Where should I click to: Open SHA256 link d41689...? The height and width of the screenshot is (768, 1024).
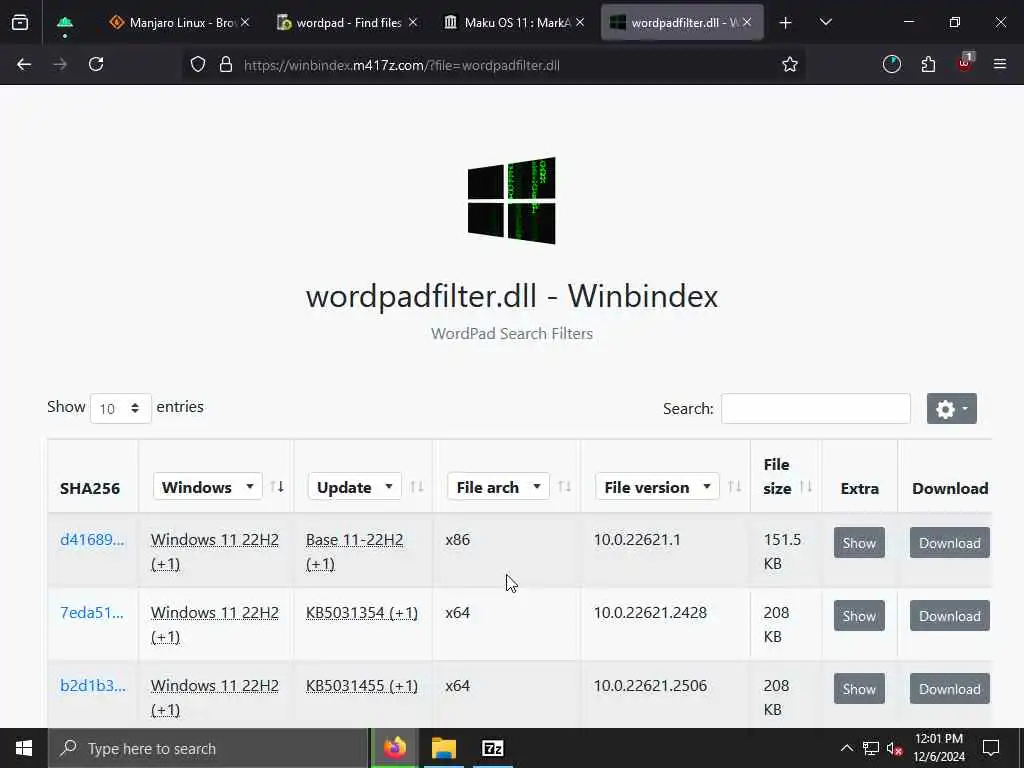(x=92, y=539)
